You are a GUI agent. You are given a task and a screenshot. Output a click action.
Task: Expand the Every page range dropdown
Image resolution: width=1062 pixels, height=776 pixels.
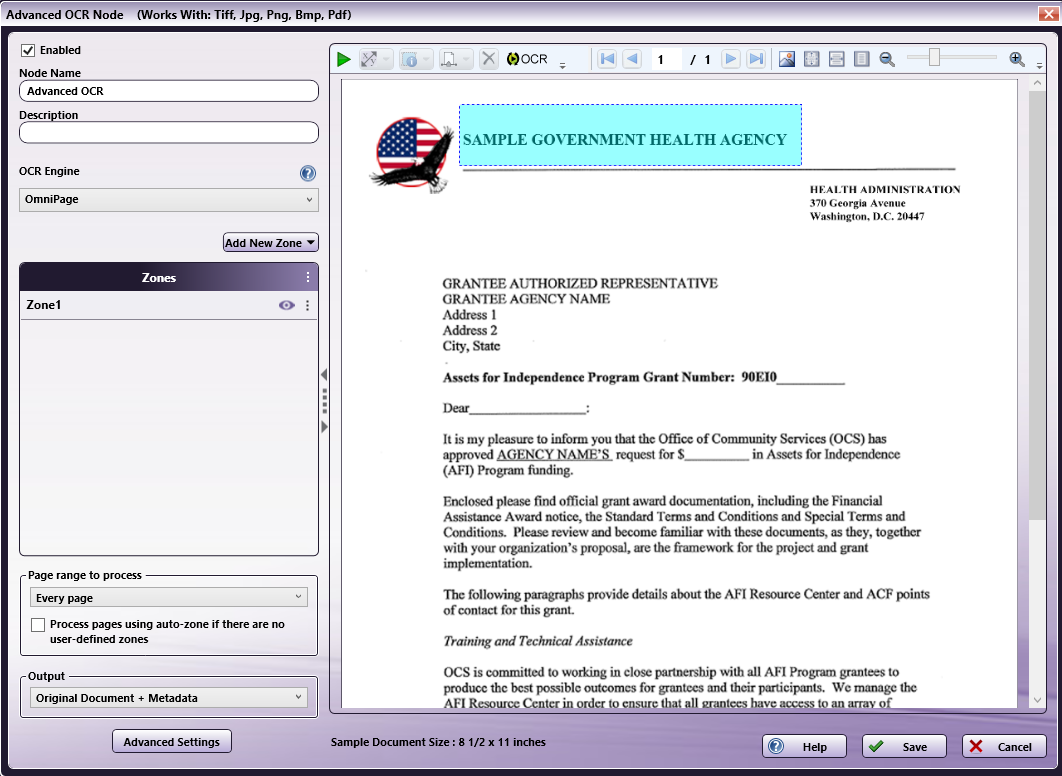click(169, 598)
